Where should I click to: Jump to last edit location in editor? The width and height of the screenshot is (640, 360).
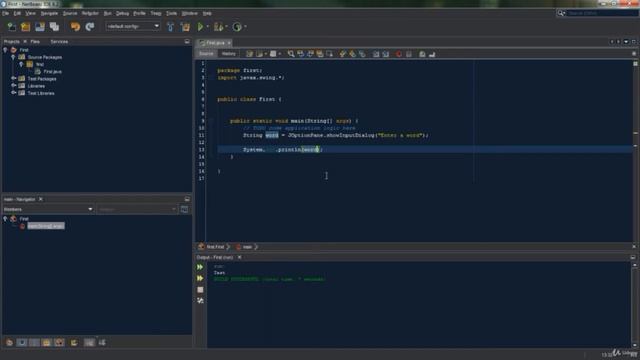coord(249,54)
